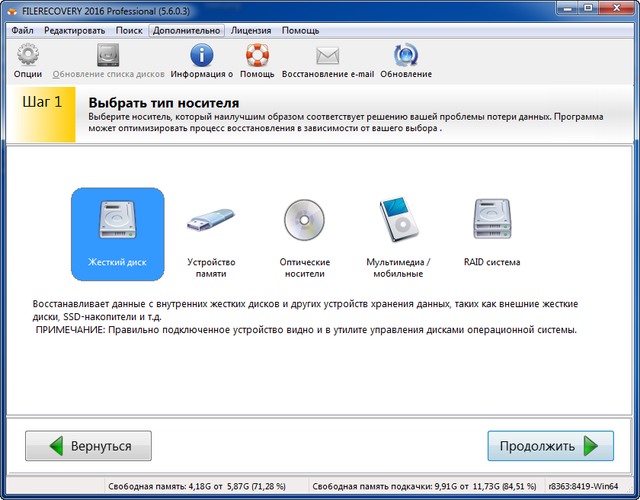Select Оптические носители disc icon
Viewport: 640px width, 500px height.
point(304,223)
